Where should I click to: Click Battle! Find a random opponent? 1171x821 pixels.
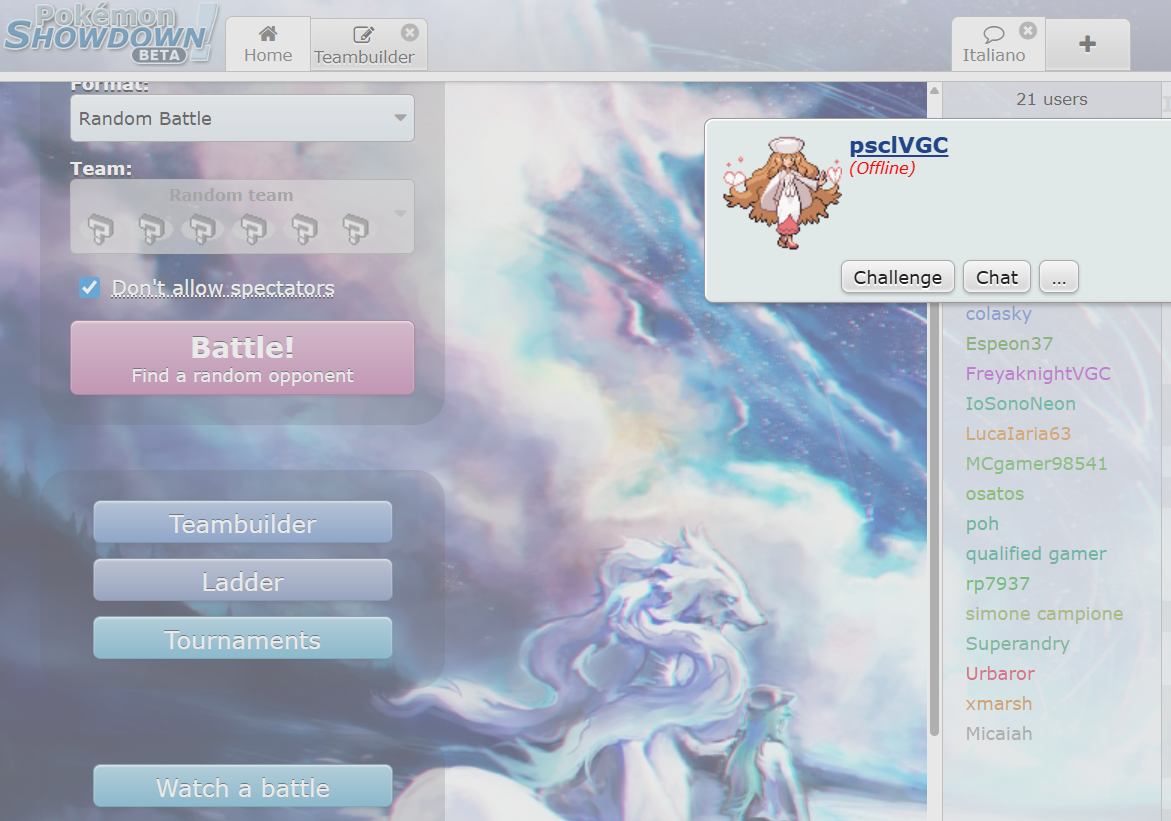click(x=242, y=358)
